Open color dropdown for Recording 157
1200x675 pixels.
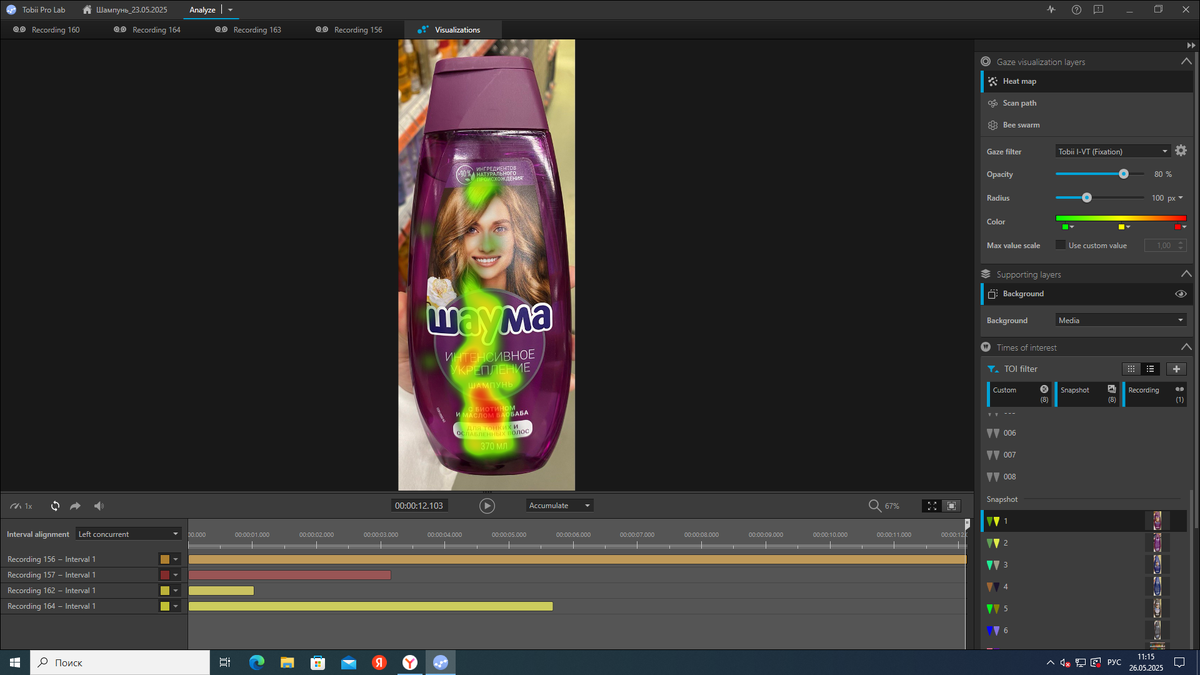click(176, 575)
